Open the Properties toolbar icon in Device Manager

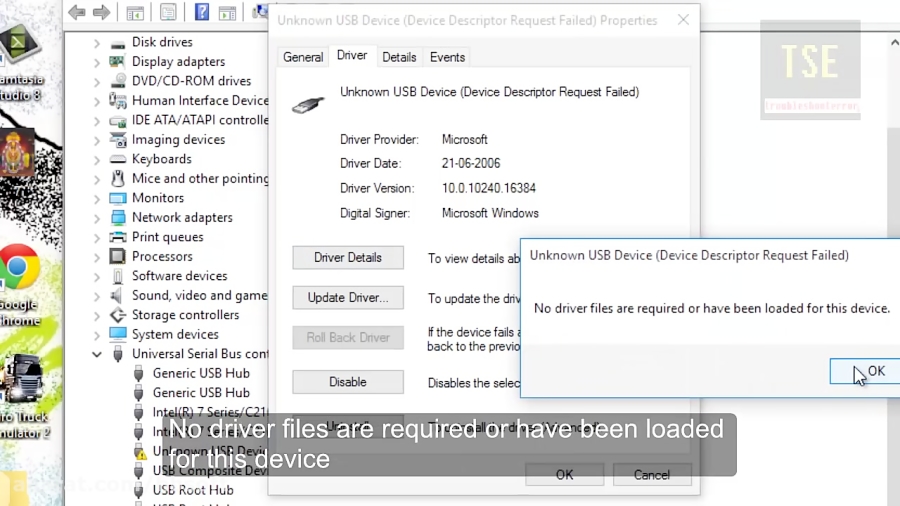click(x=168, y=12)
